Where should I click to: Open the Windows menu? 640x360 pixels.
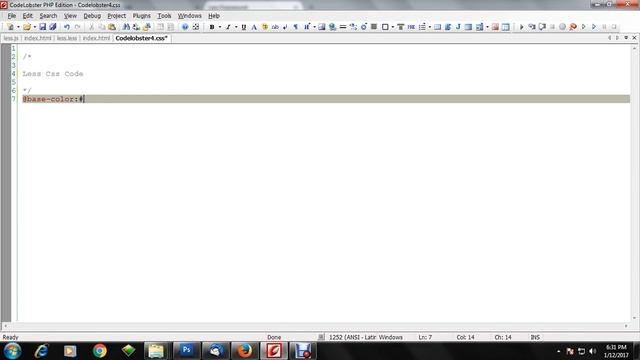click(189, 16)
